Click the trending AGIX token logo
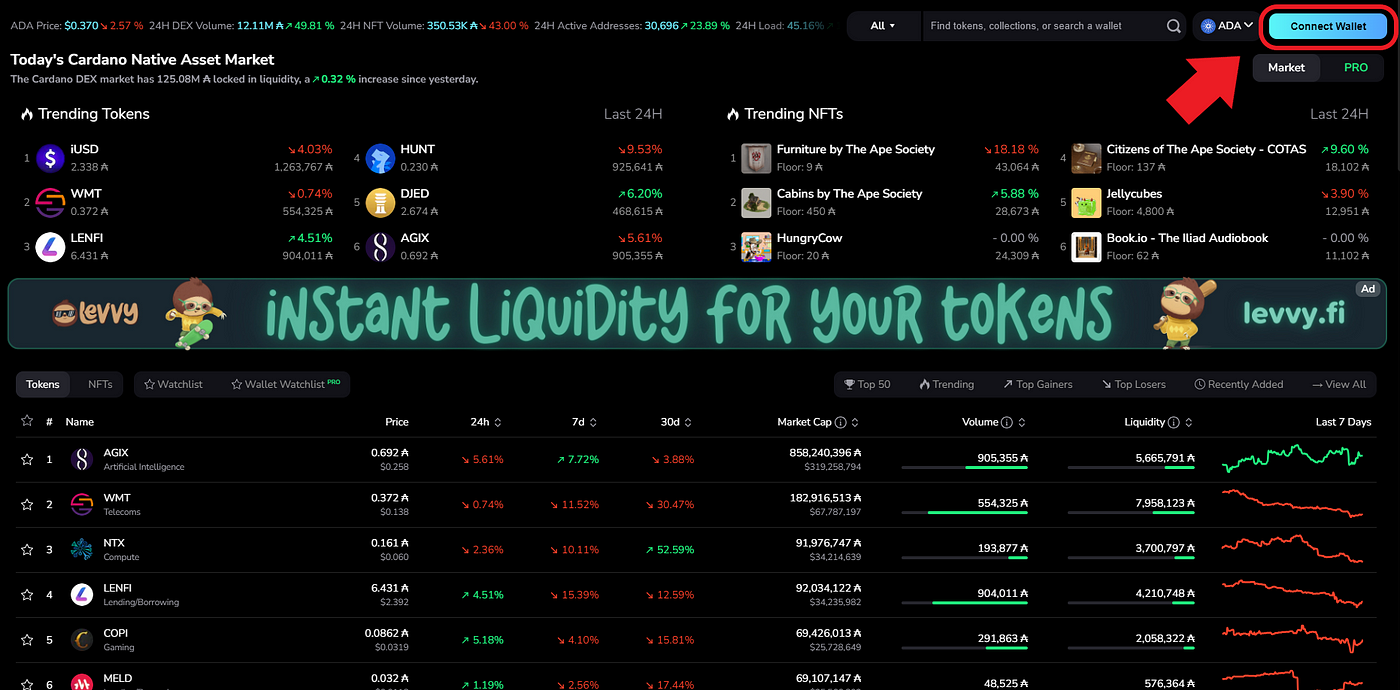 (381, 247)
